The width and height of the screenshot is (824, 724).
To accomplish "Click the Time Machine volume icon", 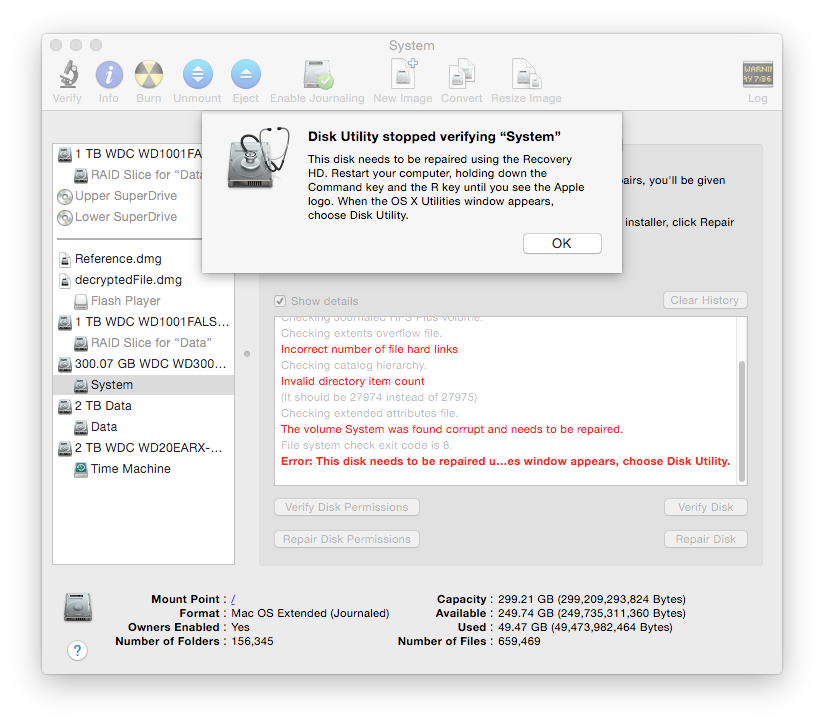I will [80, 469].
